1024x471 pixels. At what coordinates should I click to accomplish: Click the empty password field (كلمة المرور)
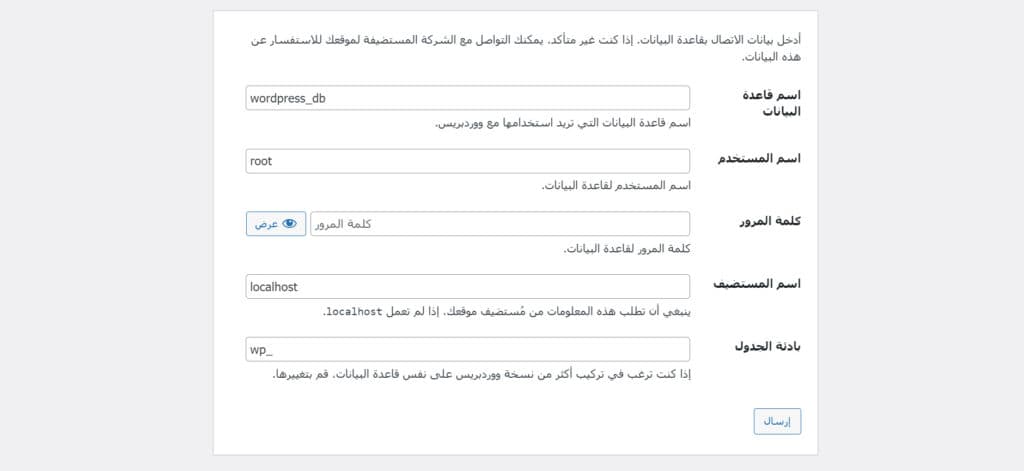(x=500, y=223)
